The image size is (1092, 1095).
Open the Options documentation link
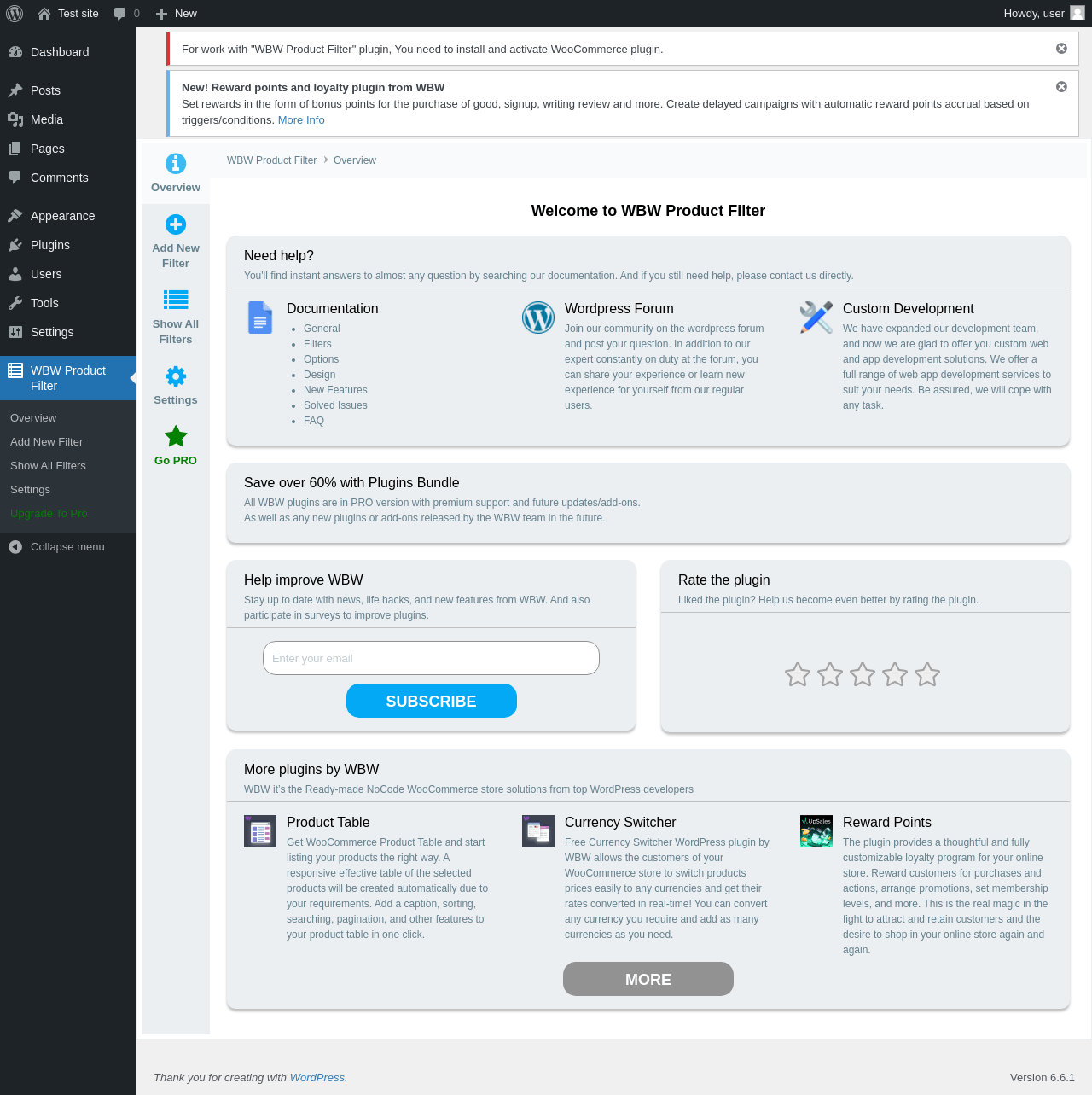click(x=321, y=359)
